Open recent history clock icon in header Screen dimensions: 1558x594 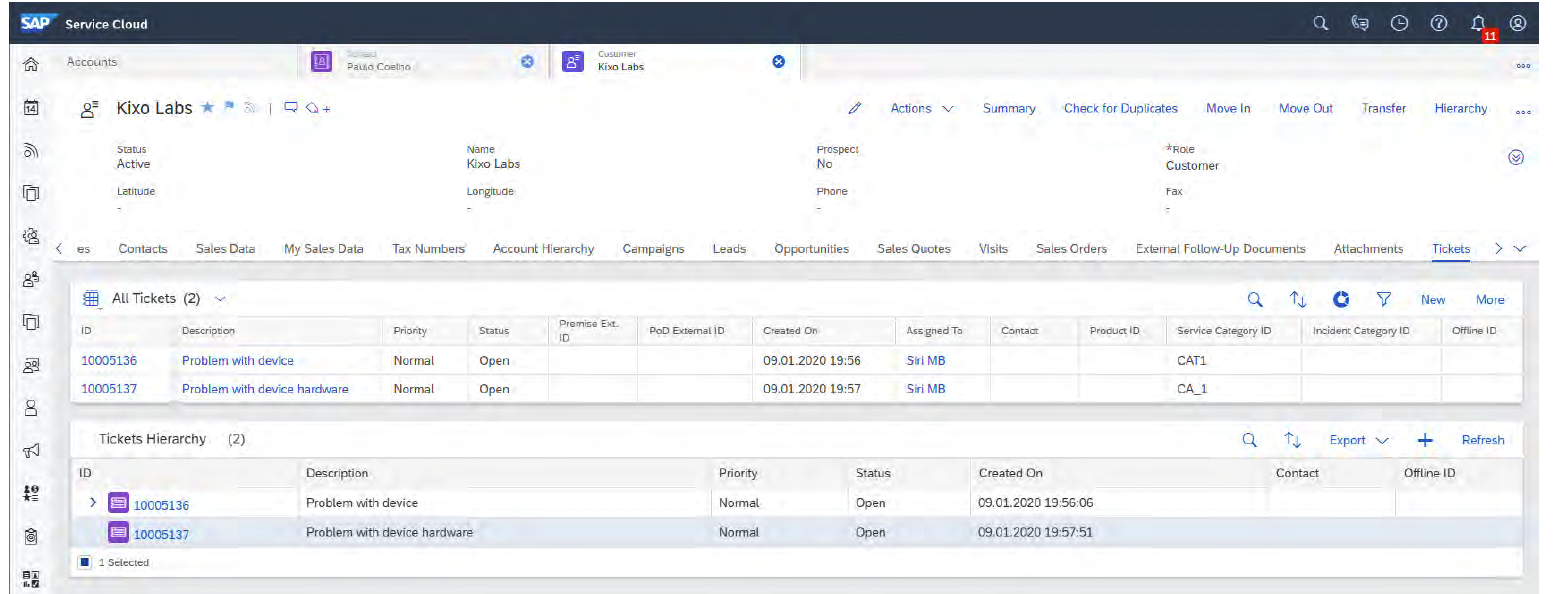[1399, 22]
